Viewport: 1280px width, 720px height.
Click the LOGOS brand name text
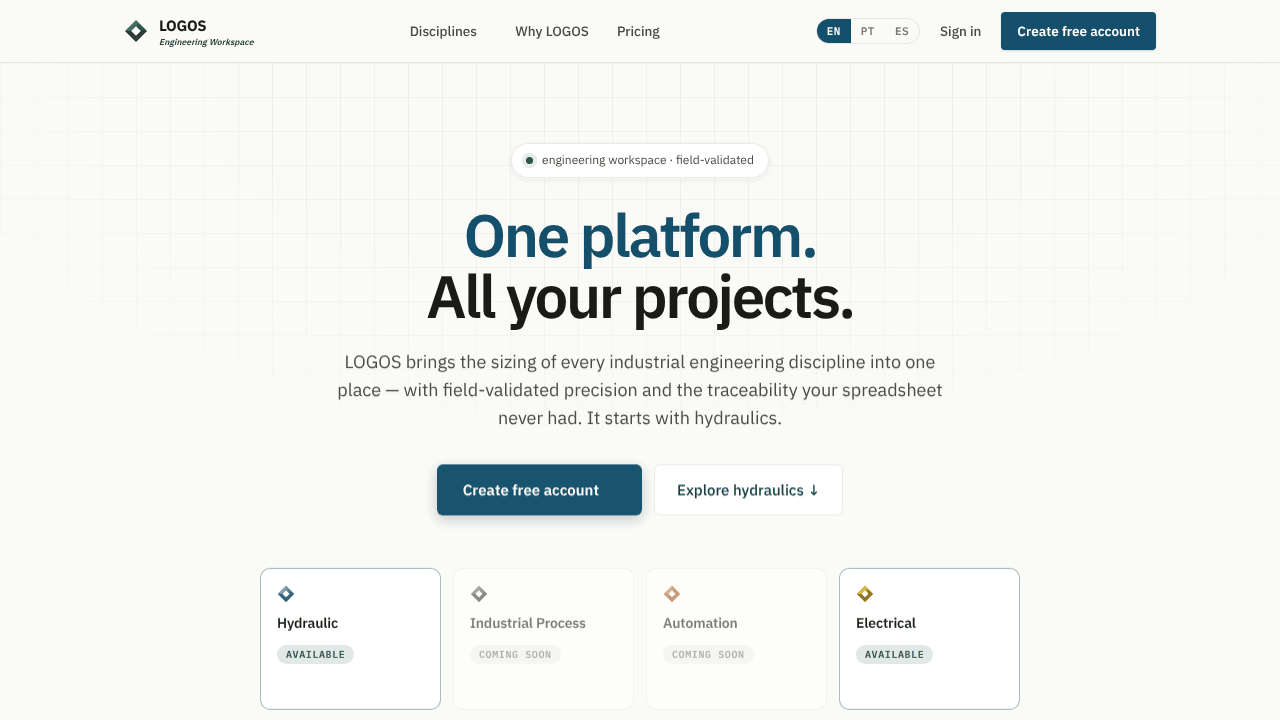[x=183, y=26]
